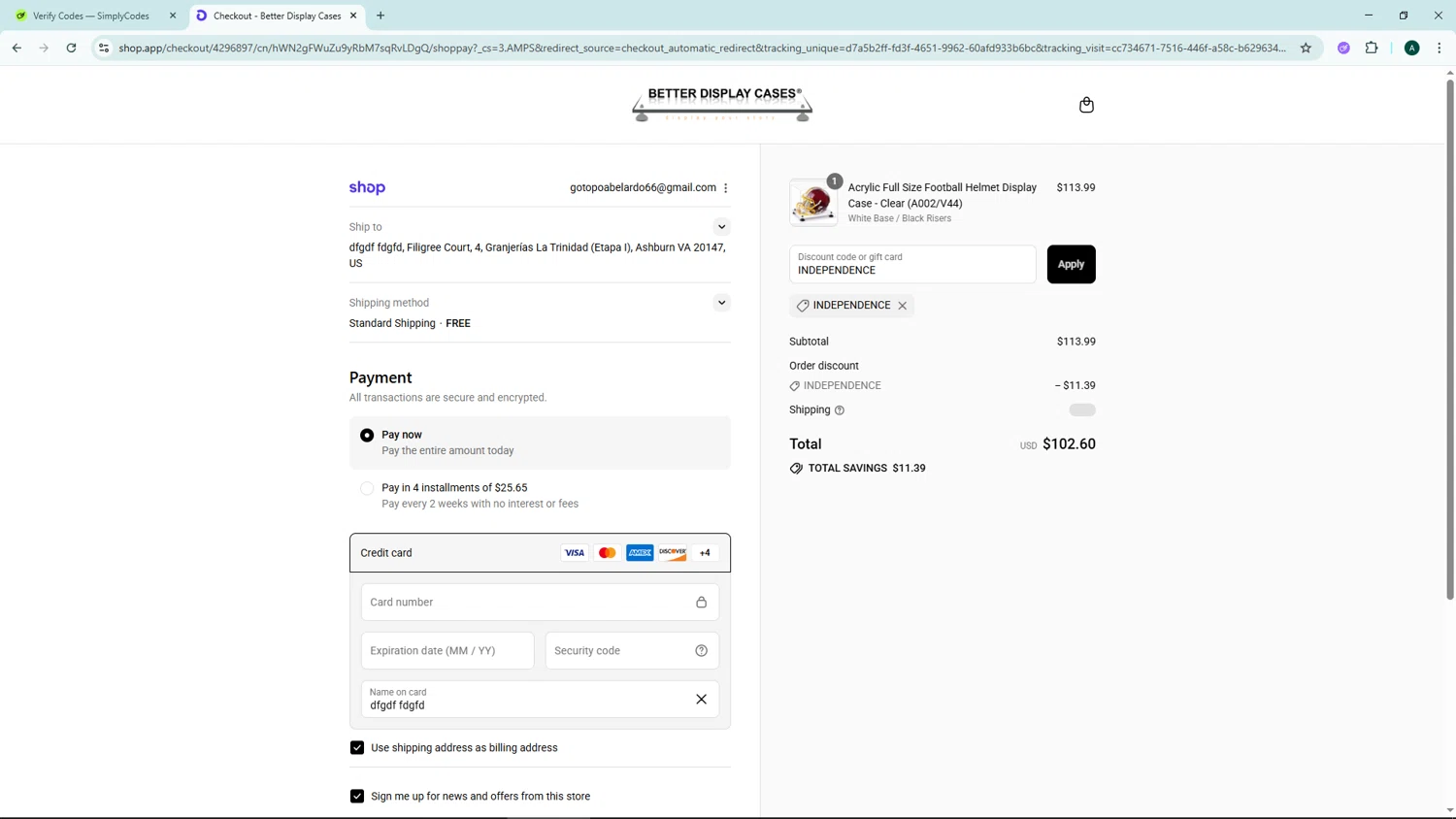Click the Better Display Cases logo

tap(722, 105)
